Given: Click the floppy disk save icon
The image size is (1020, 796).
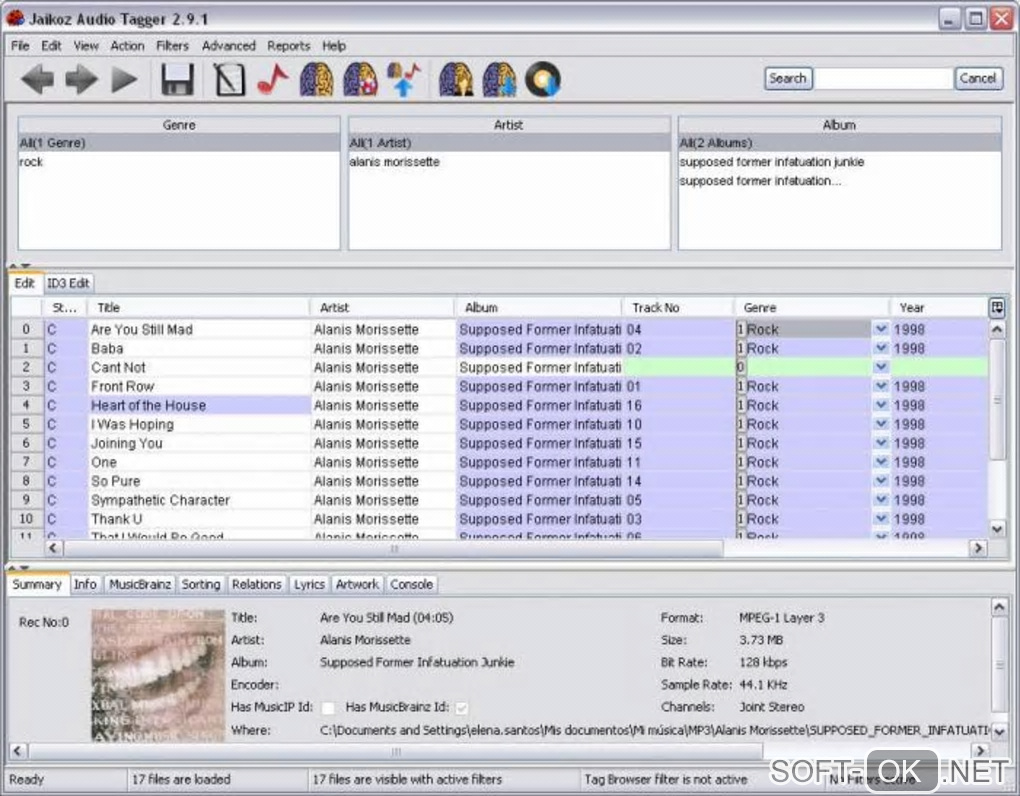Looking at the screenshot, I should (177, 80).
